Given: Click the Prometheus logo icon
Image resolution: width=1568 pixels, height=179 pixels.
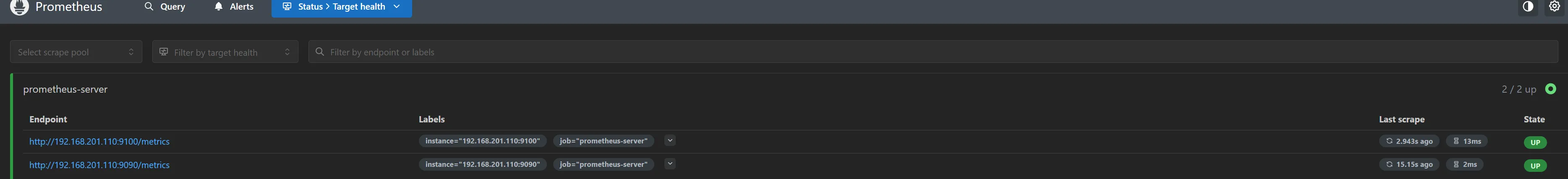Looking at the screenshot, I should tap(19, 7).
